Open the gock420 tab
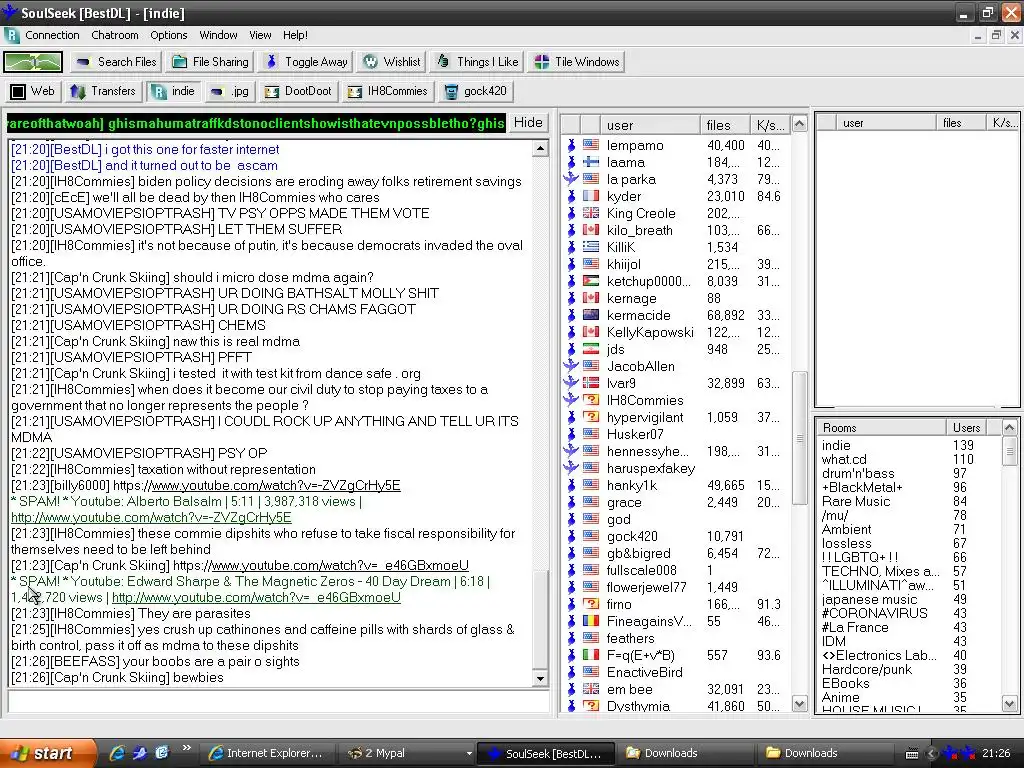 475,91
